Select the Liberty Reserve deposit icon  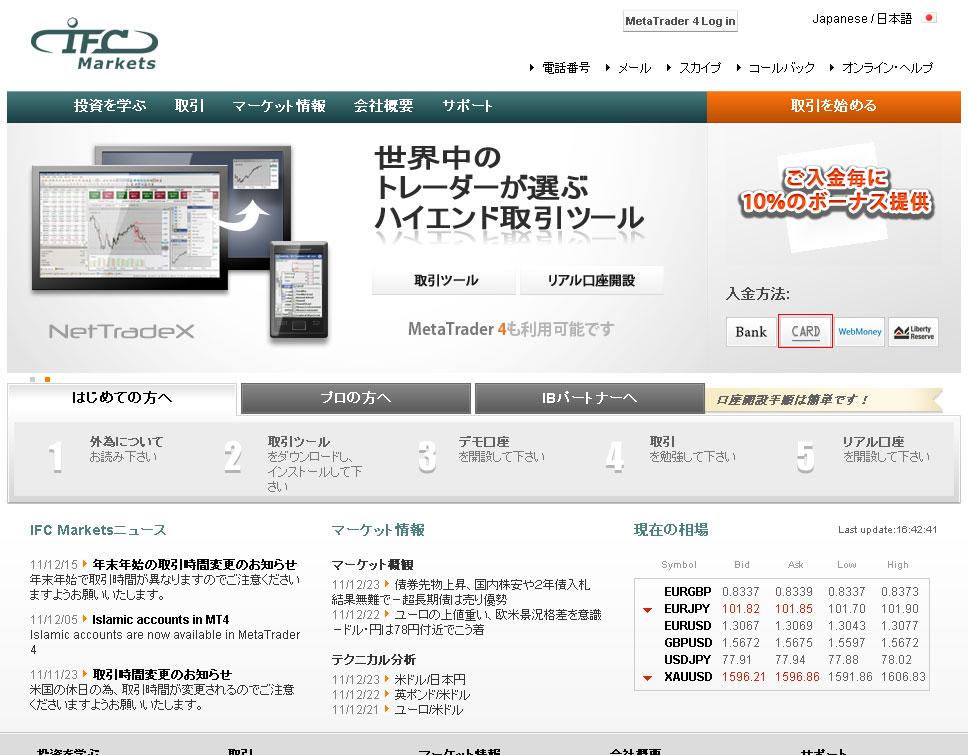click(x=914, y=332)
